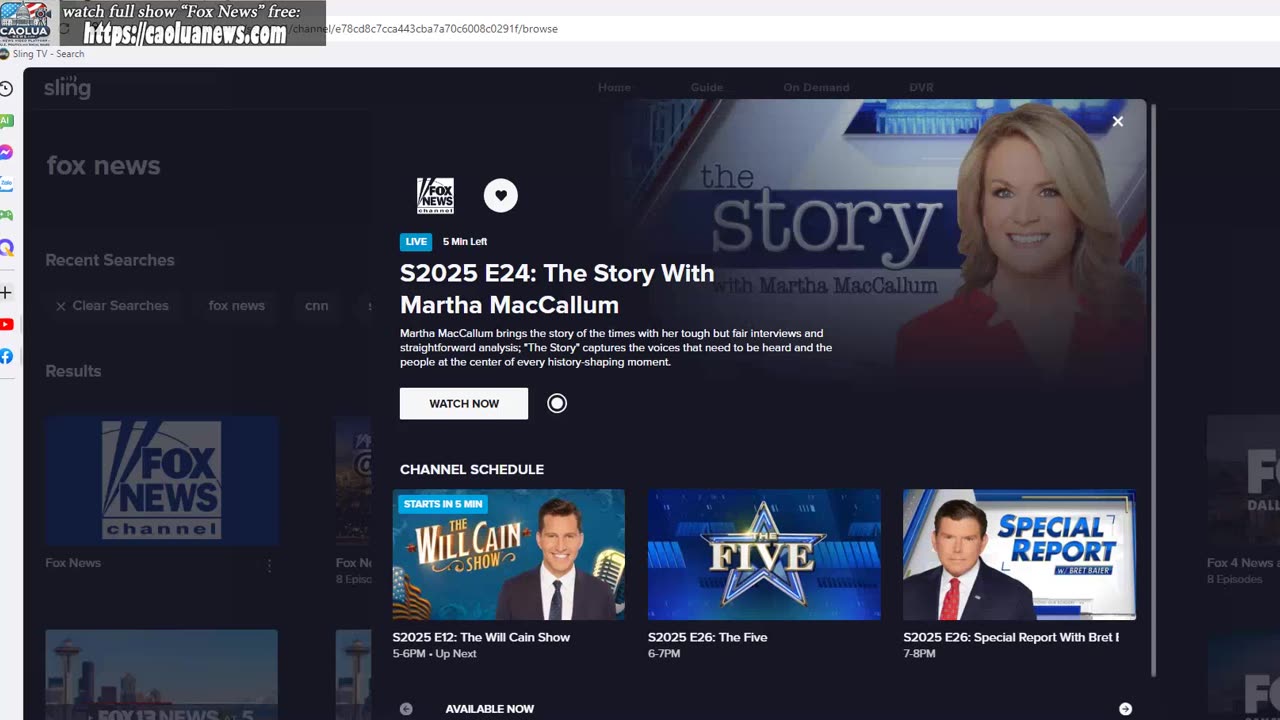Click the 'STARTS IN 5 MIN' badge
The height and width of the screenshot is (720, 1280).
coord(443,504)
